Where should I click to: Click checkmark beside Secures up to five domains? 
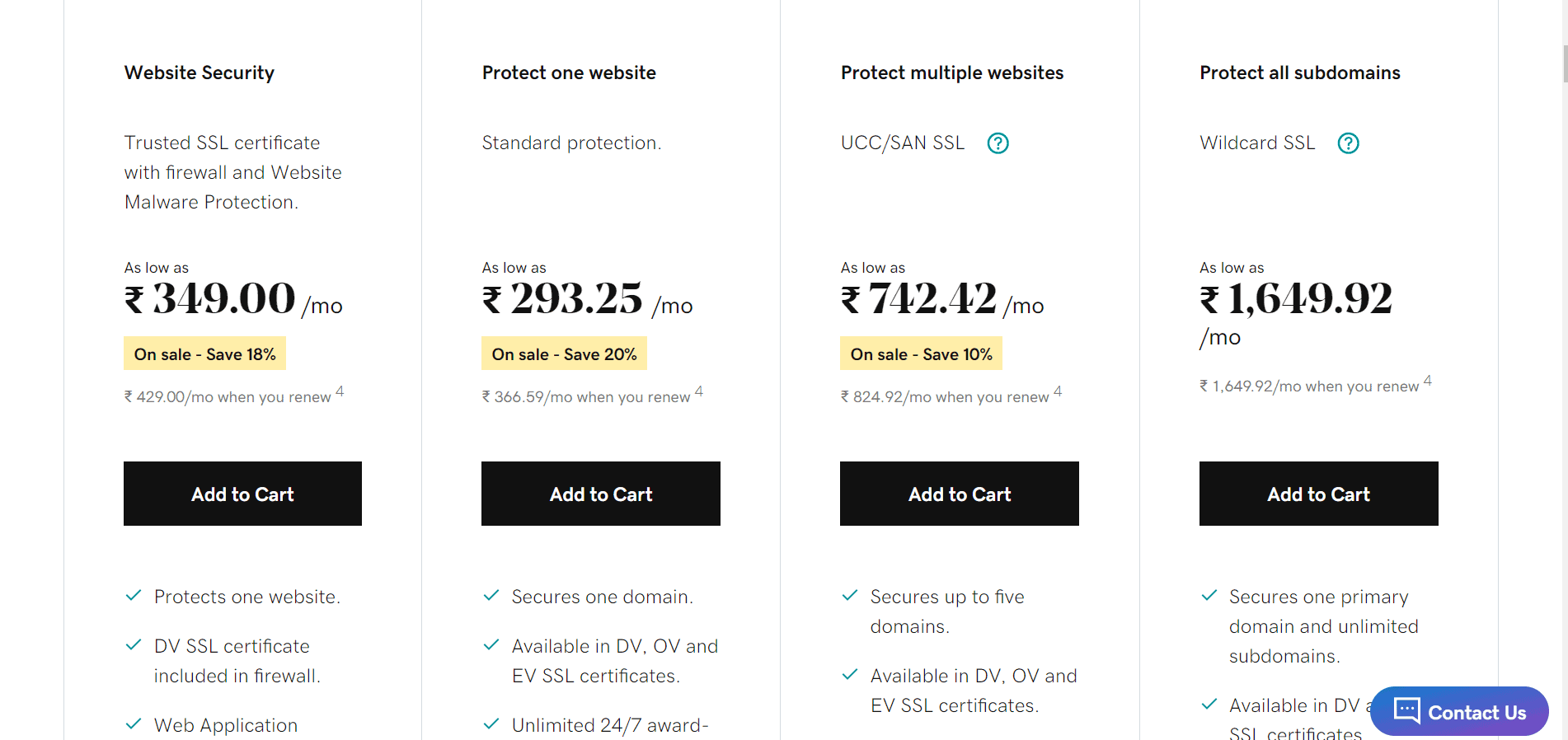[850, 596]
